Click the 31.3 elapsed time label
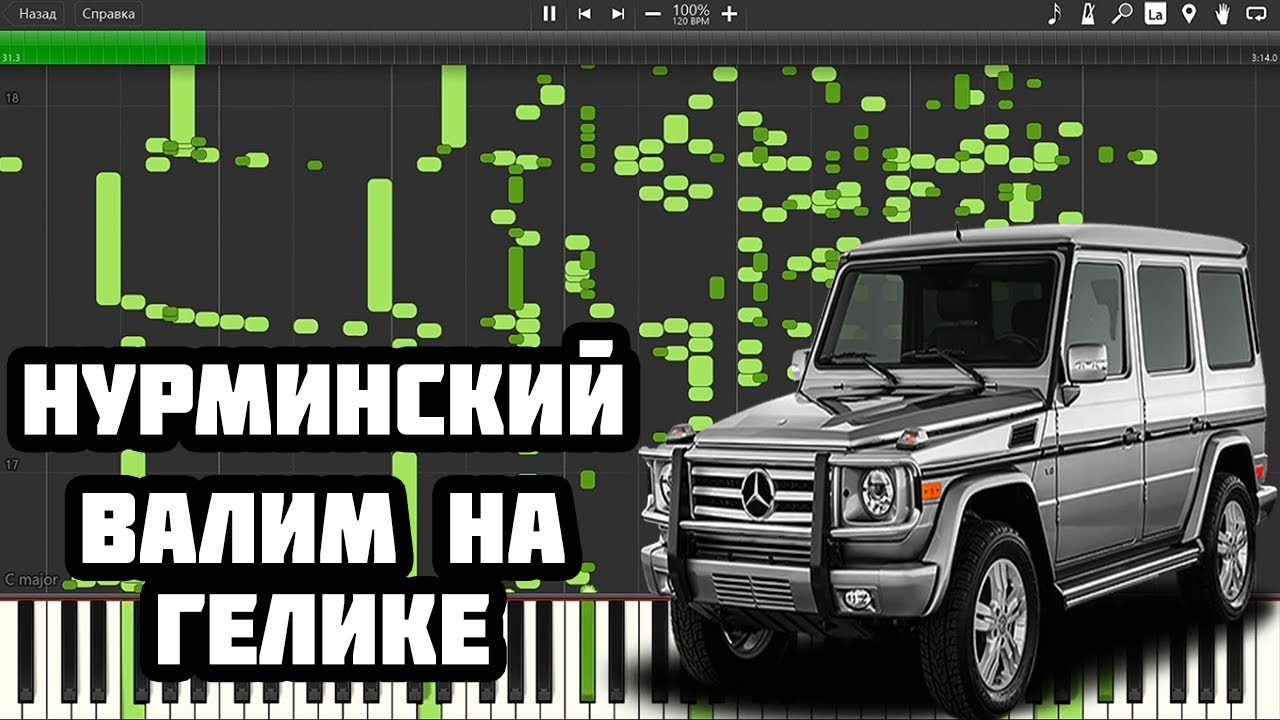 [x=12, y=58]
